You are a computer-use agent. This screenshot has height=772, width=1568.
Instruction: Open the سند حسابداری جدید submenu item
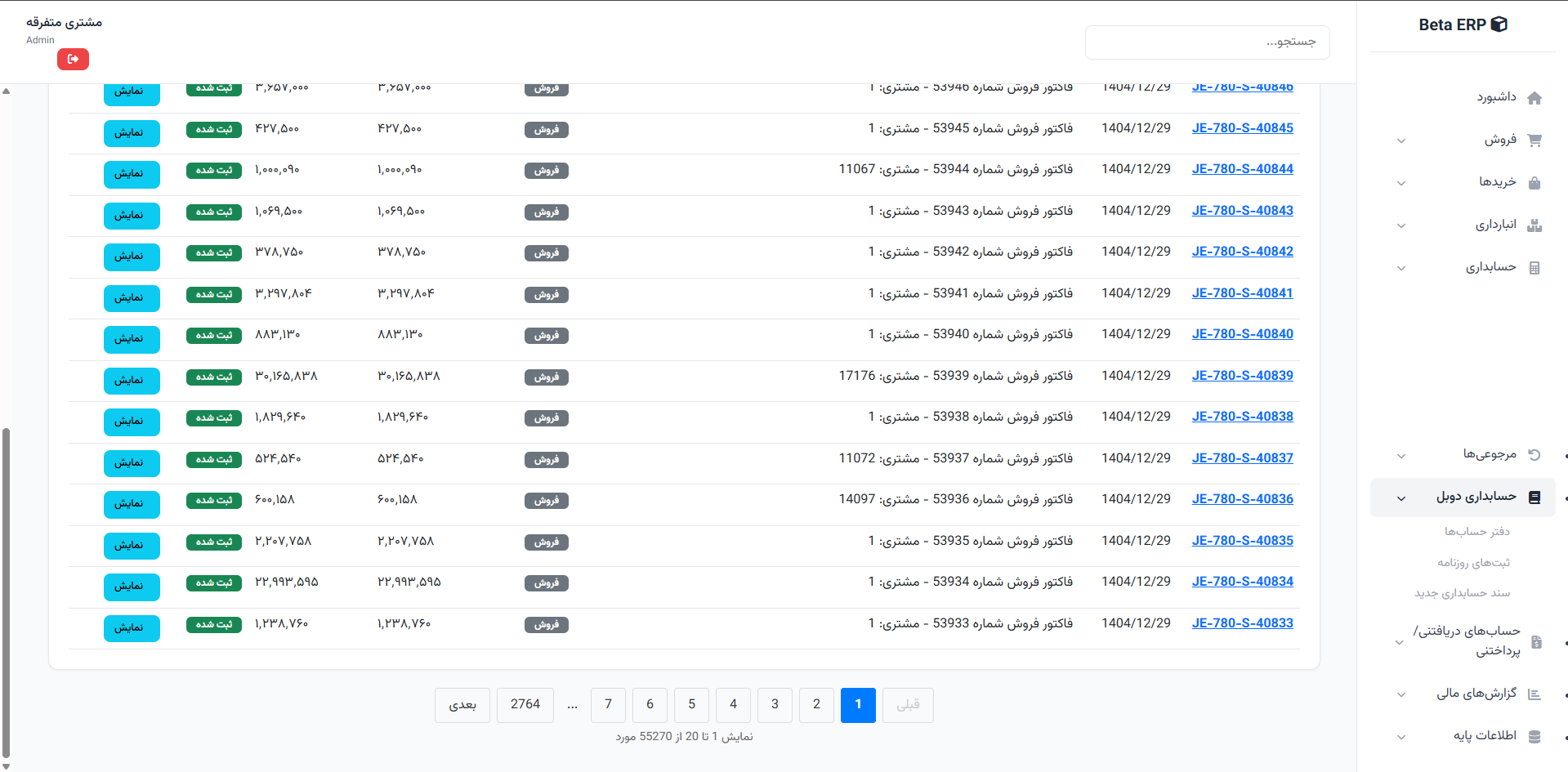point(1462,593)
